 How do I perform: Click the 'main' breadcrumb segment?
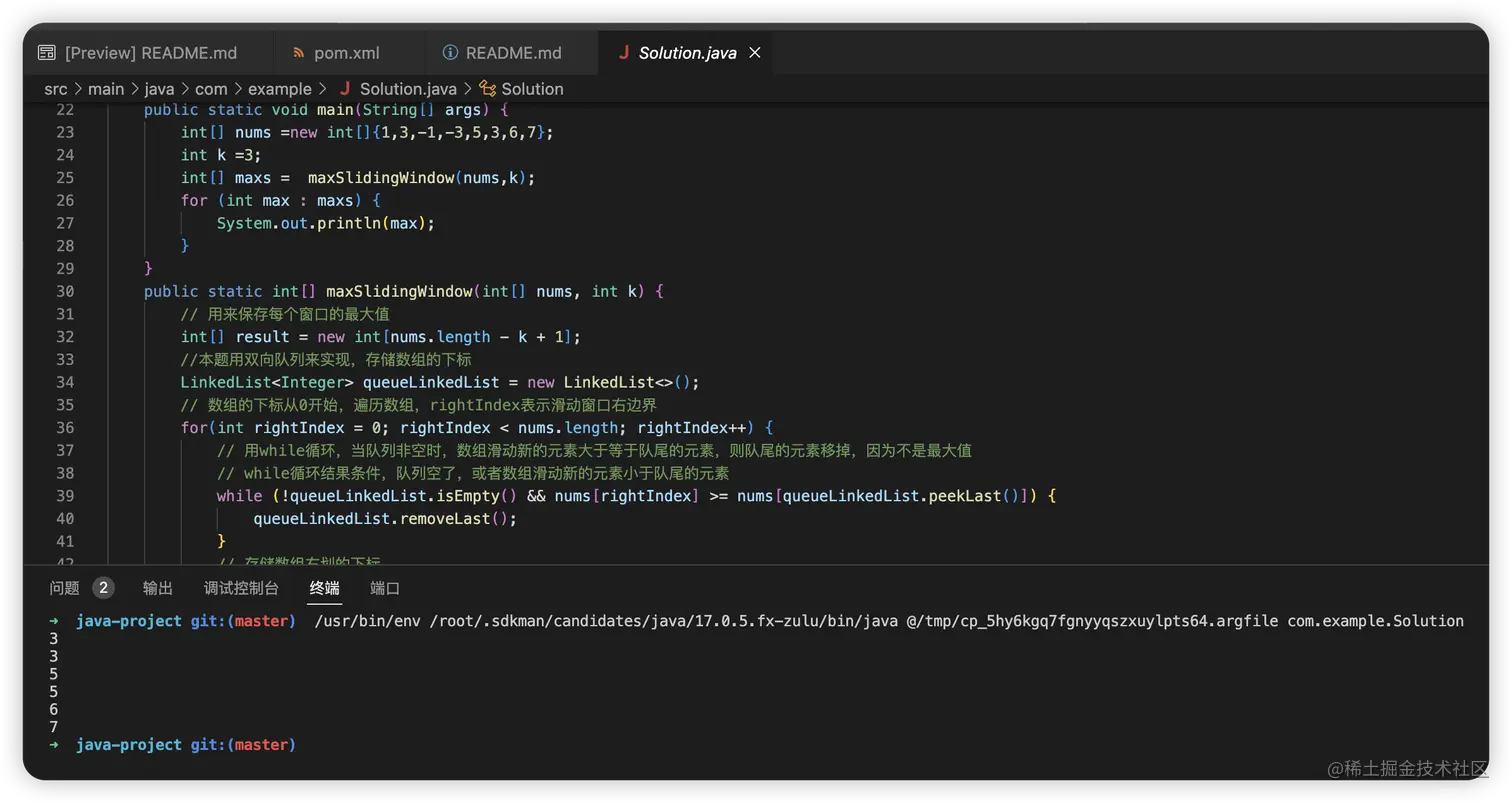pyautogui.click(x=106, y=89)
